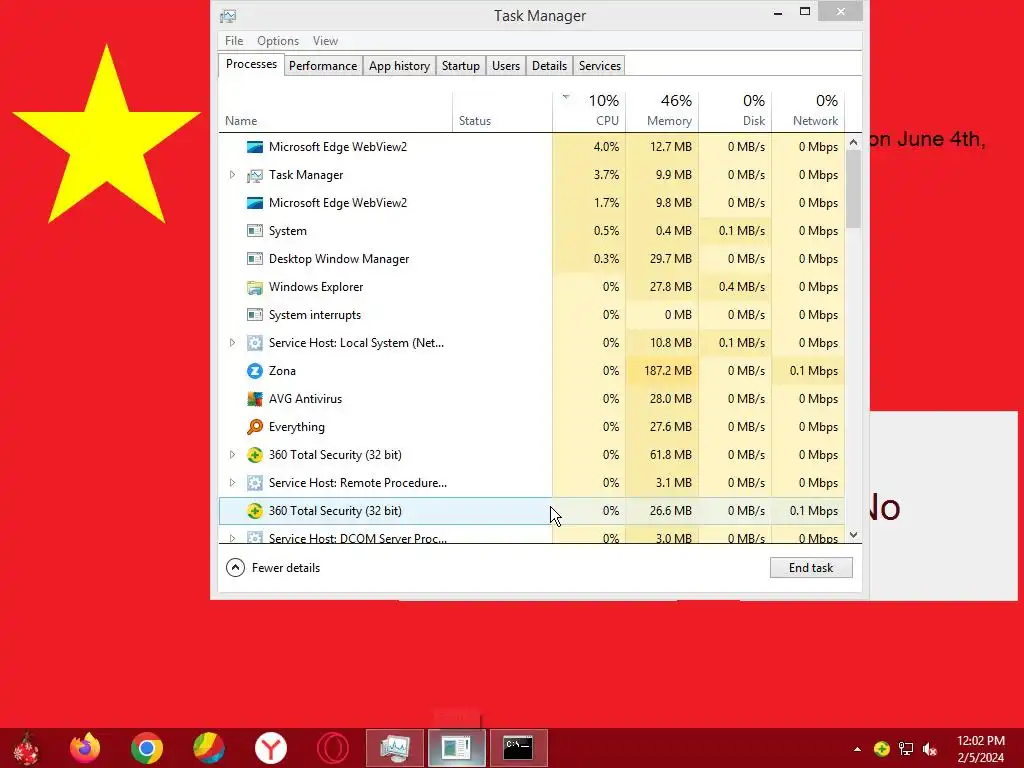Switch to the Details tab
This screenshot has width=1024, height=768.
pyautogui.click(x=549, y=66)
